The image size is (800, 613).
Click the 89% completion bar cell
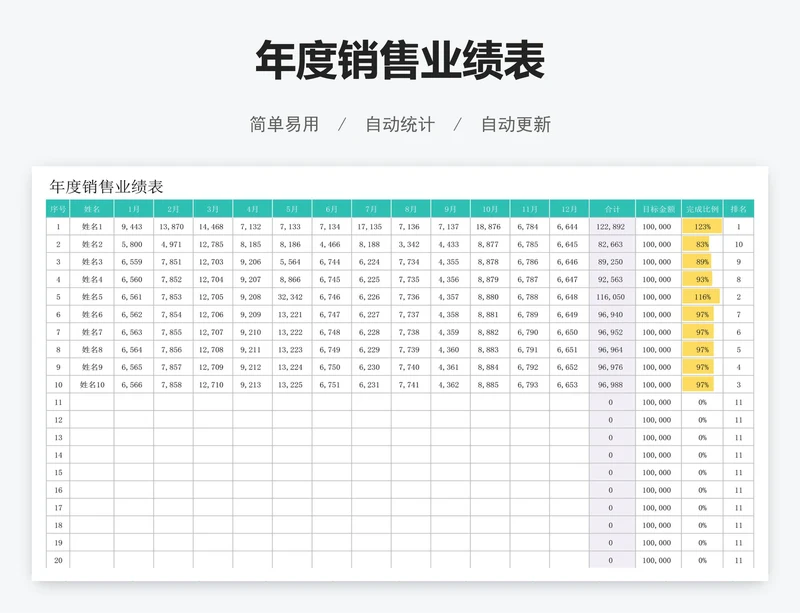pos(702,262)
